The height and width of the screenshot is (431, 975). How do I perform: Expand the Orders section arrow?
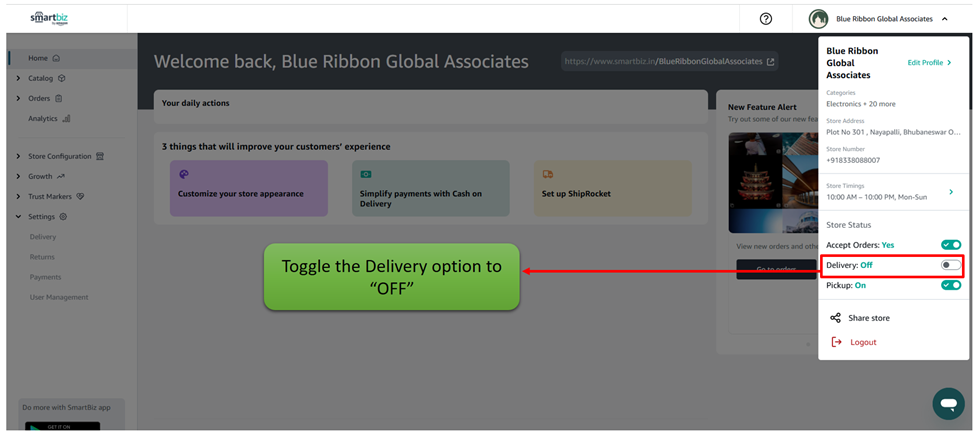point(18,98)
